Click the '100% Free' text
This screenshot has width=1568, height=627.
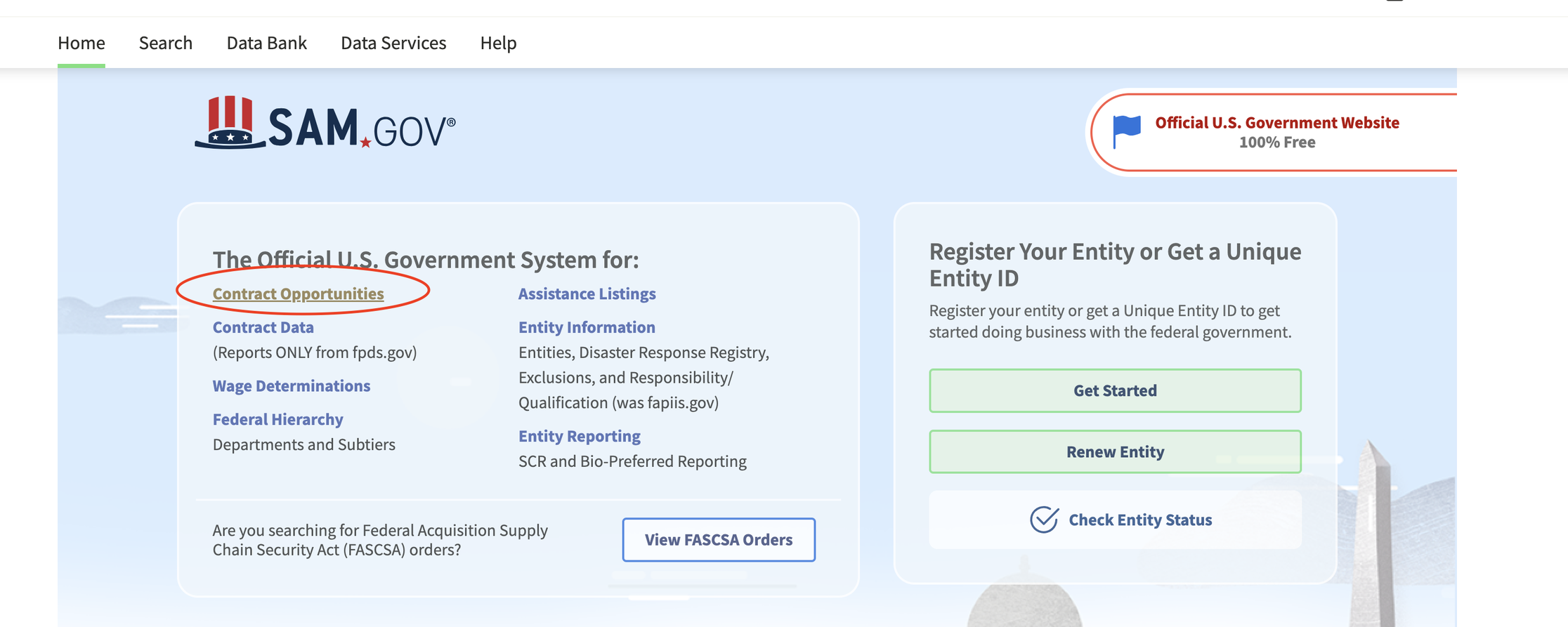[1277, 143]
